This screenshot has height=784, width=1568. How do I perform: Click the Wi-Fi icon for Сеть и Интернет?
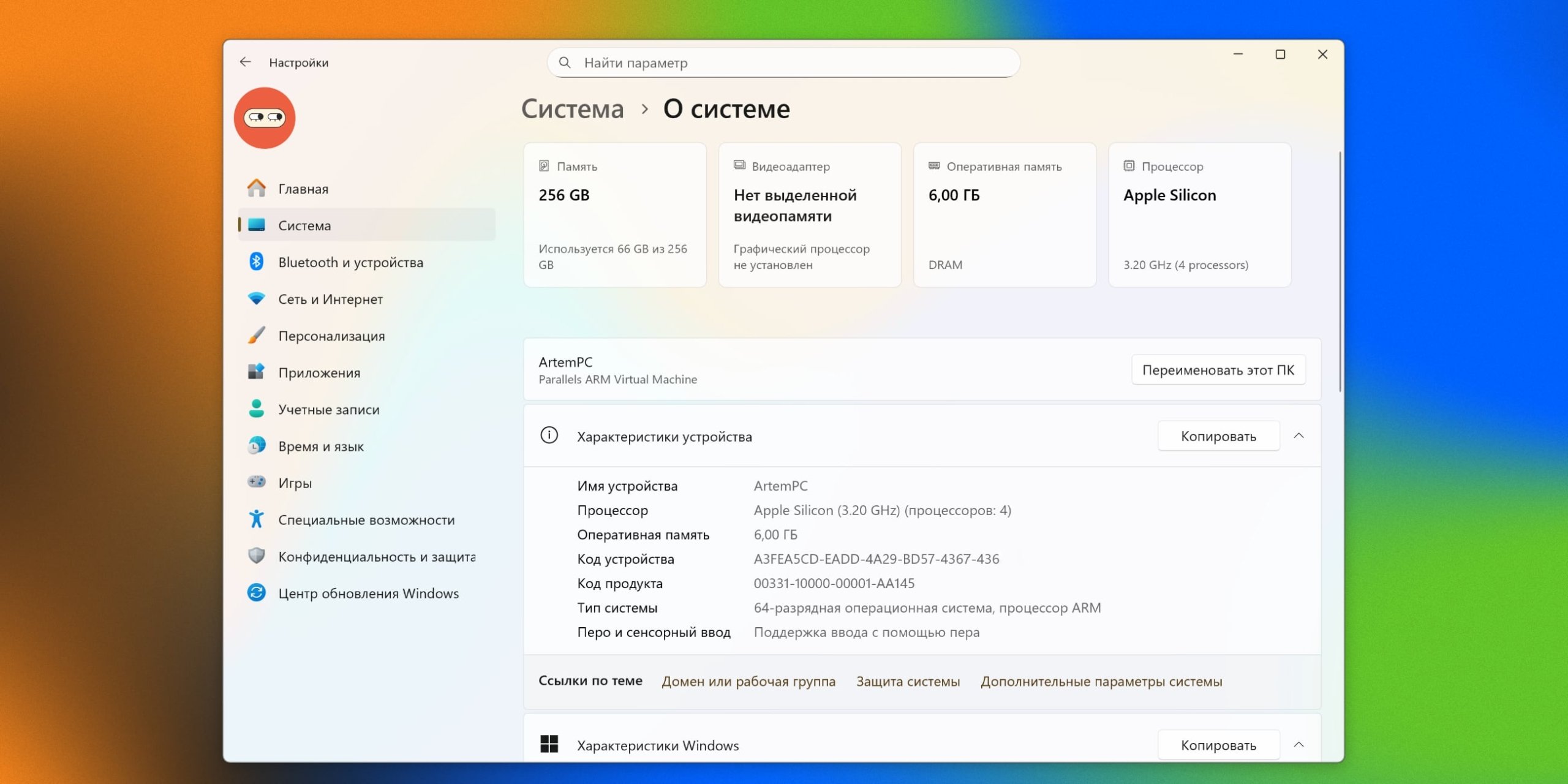pyautogui.click(x=257, y=299)
